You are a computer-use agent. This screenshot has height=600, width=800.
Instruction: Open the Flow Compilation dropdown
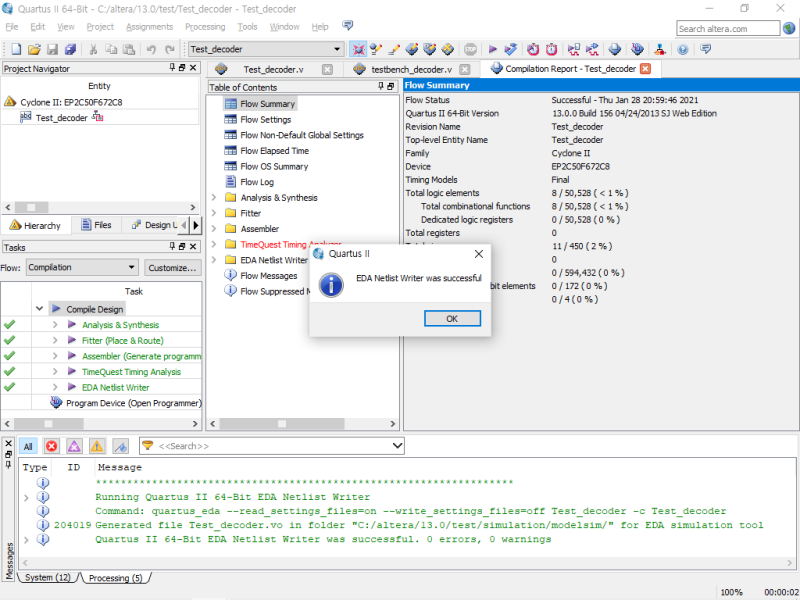(x=82, y=268)
